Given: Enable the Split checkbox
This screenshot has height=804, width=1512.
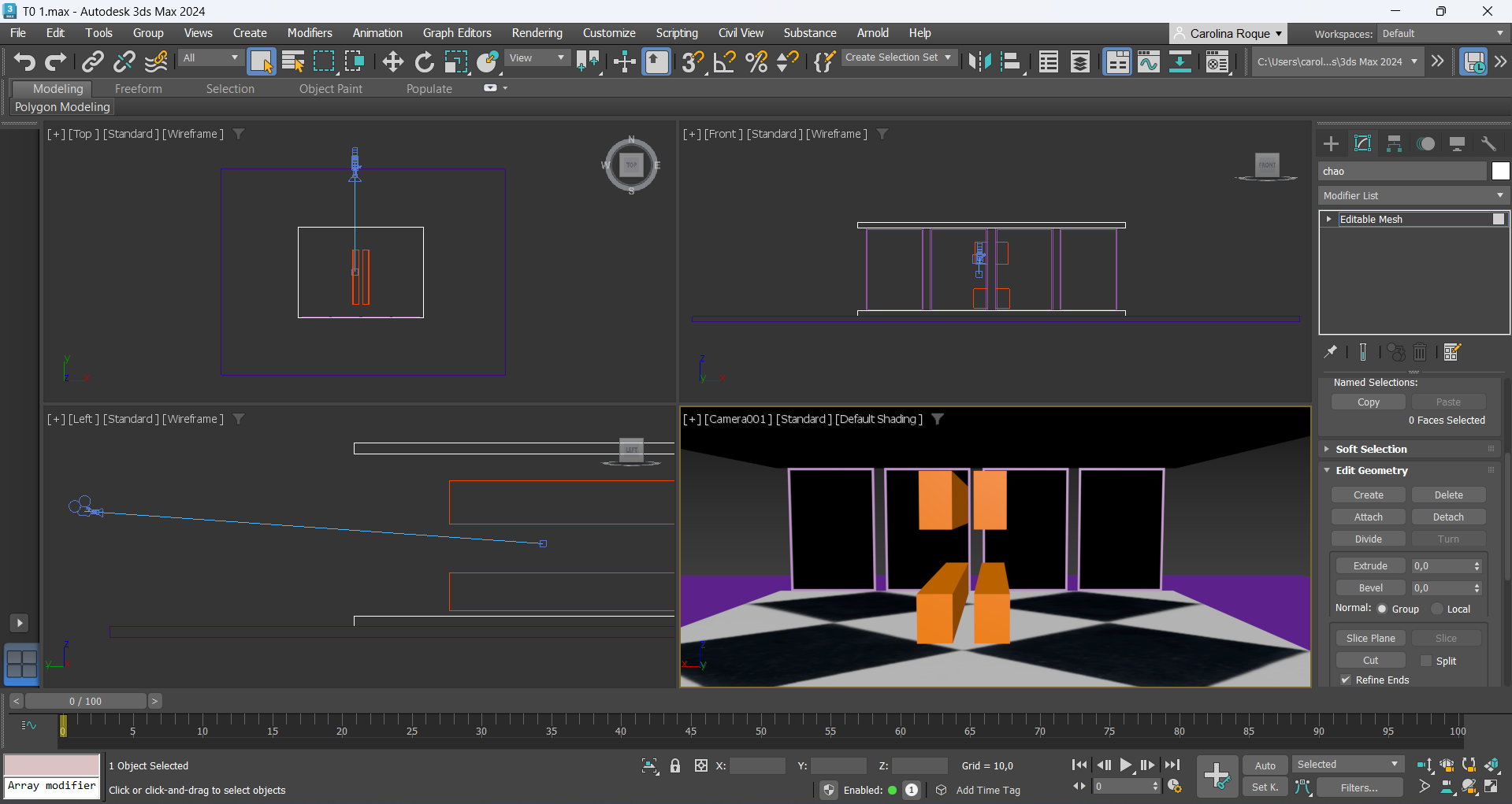Looking at the screenshot, I should (x=1425, y=661).
